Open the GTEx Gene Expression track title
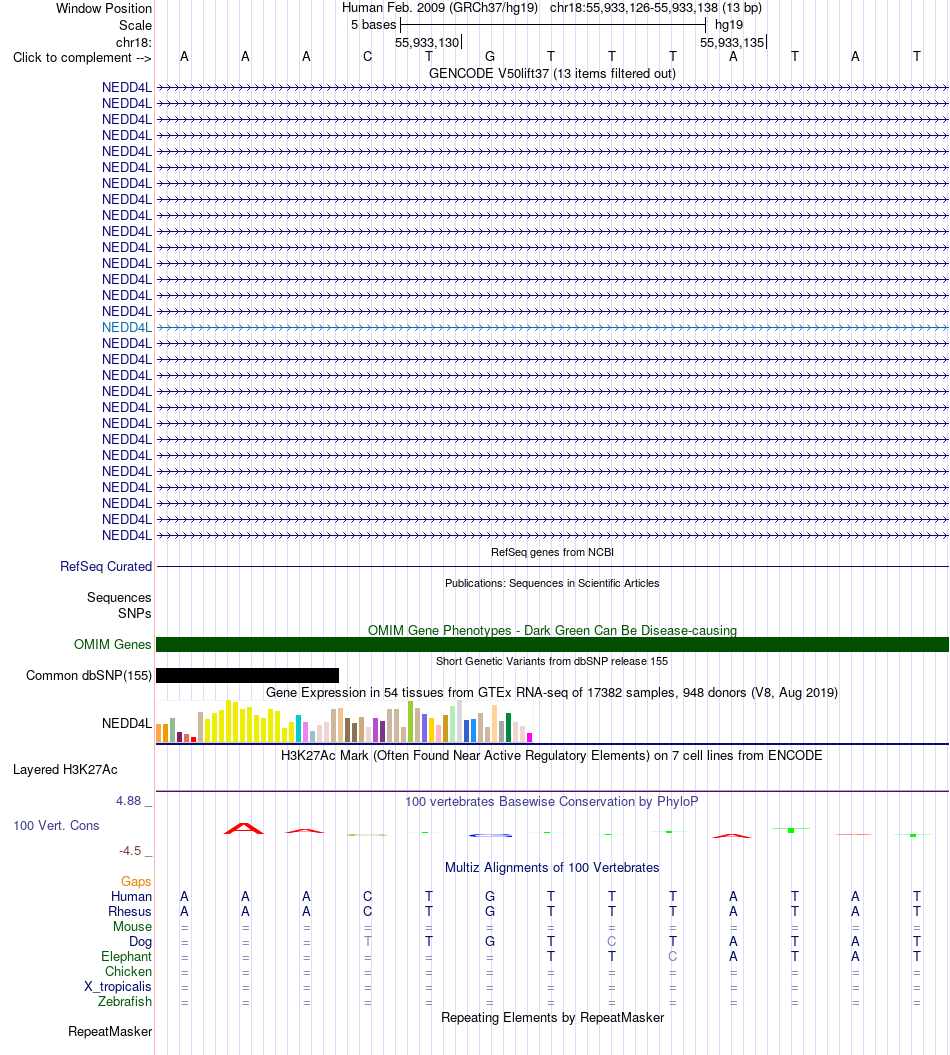 tap(552, 692)
